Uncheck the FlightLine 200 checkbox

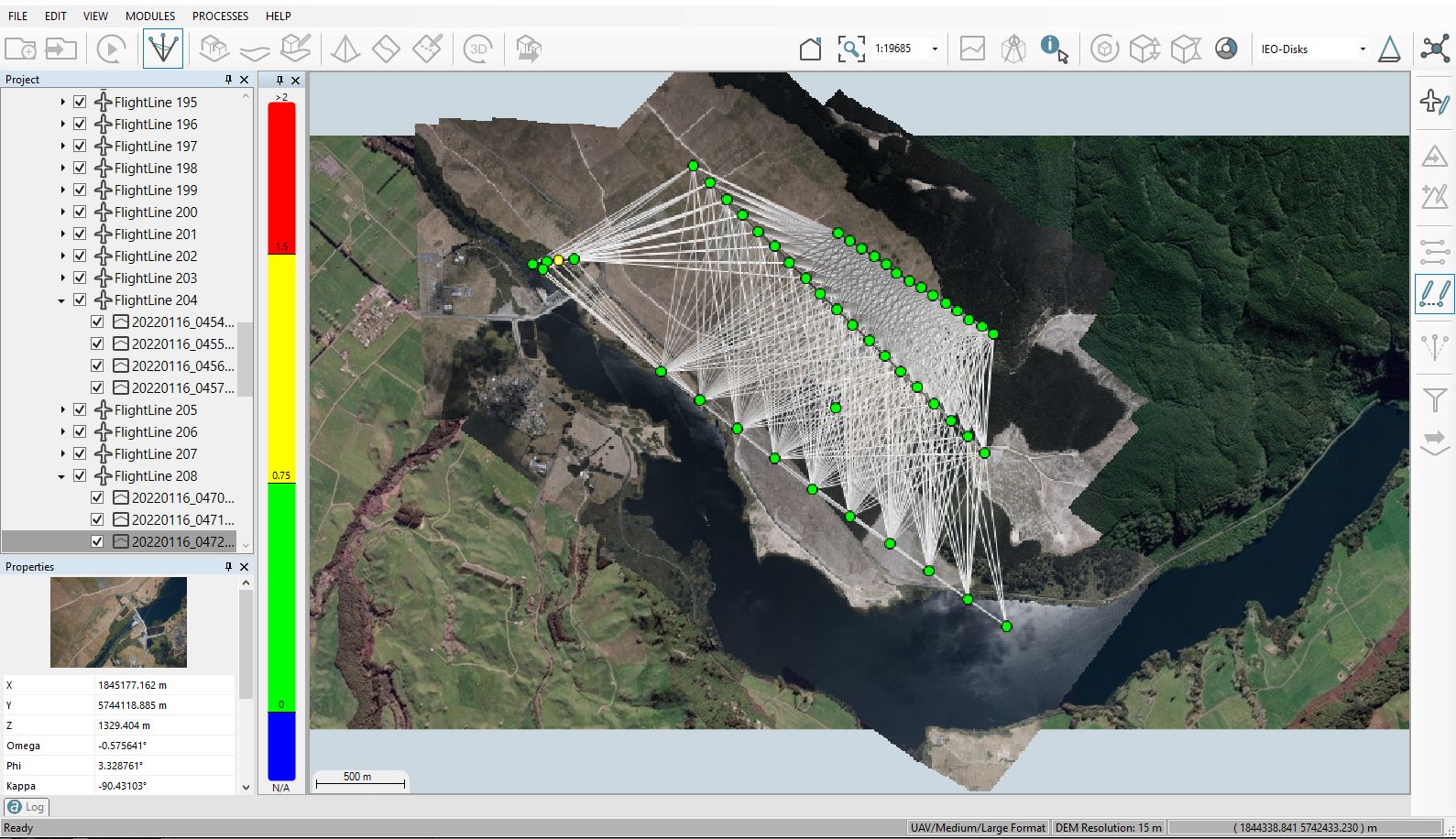[80, 212]
